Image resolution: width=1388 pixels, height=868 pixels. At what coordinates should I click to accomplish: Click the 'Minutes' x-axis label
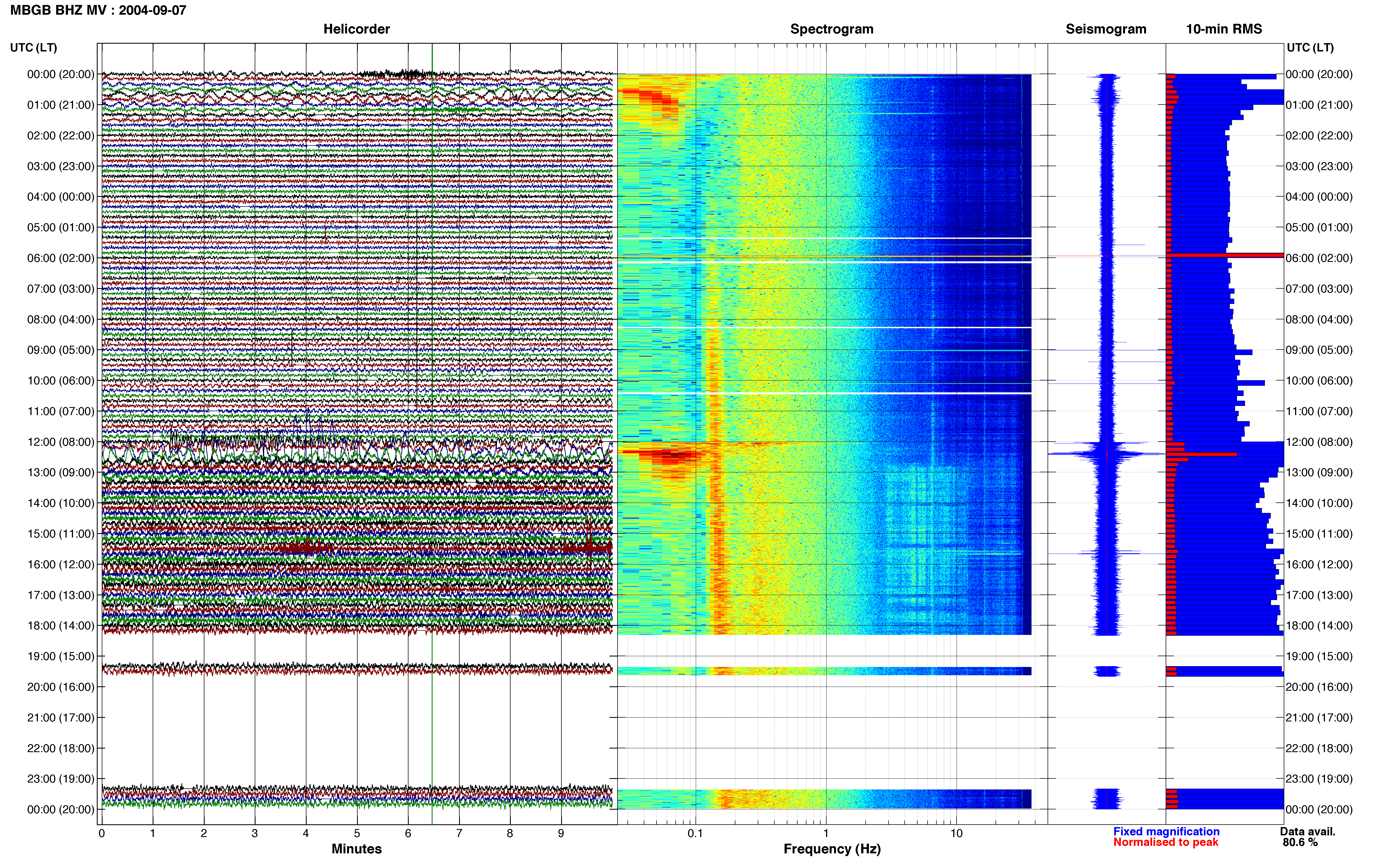[356, 848]
